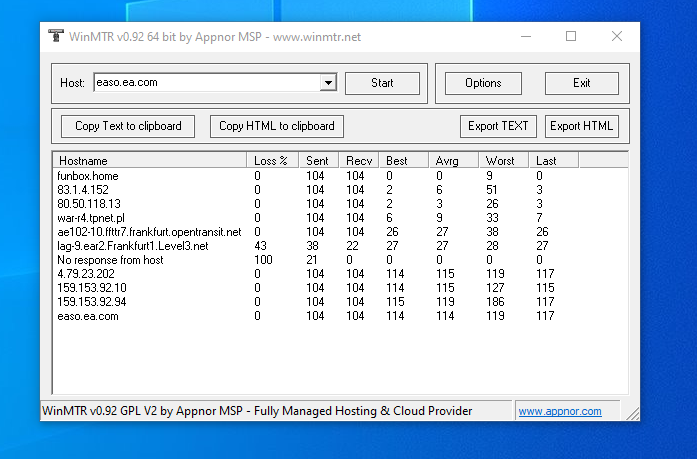Image resolution: width=697 pixels, height=459 pixels.
Task: Click the 100 loss value for no-response hop
Action: [263, 260]
